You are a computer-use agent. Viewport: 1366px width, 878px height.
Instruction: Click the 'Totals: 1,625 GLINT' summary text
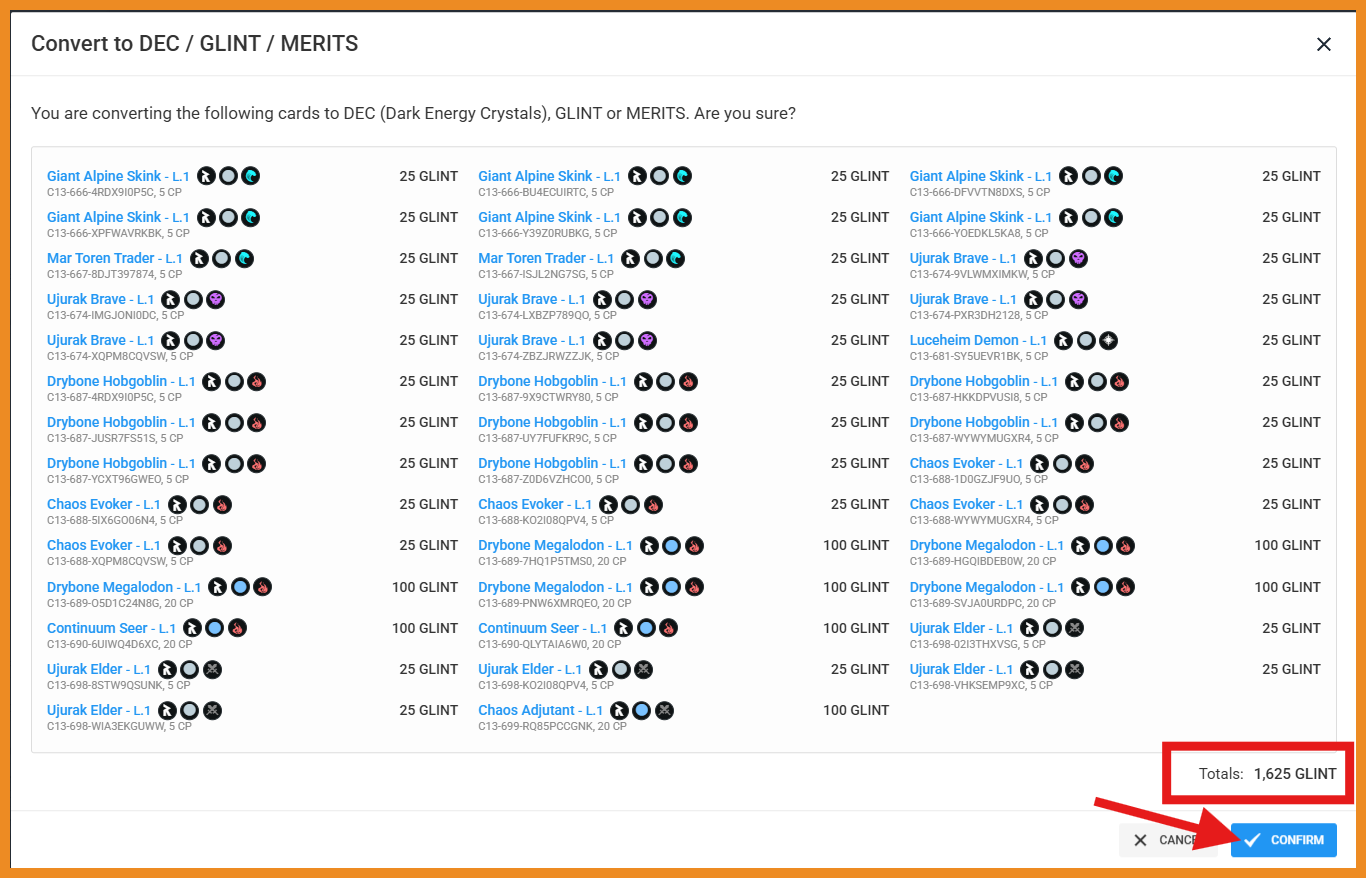pos(1267,774)
